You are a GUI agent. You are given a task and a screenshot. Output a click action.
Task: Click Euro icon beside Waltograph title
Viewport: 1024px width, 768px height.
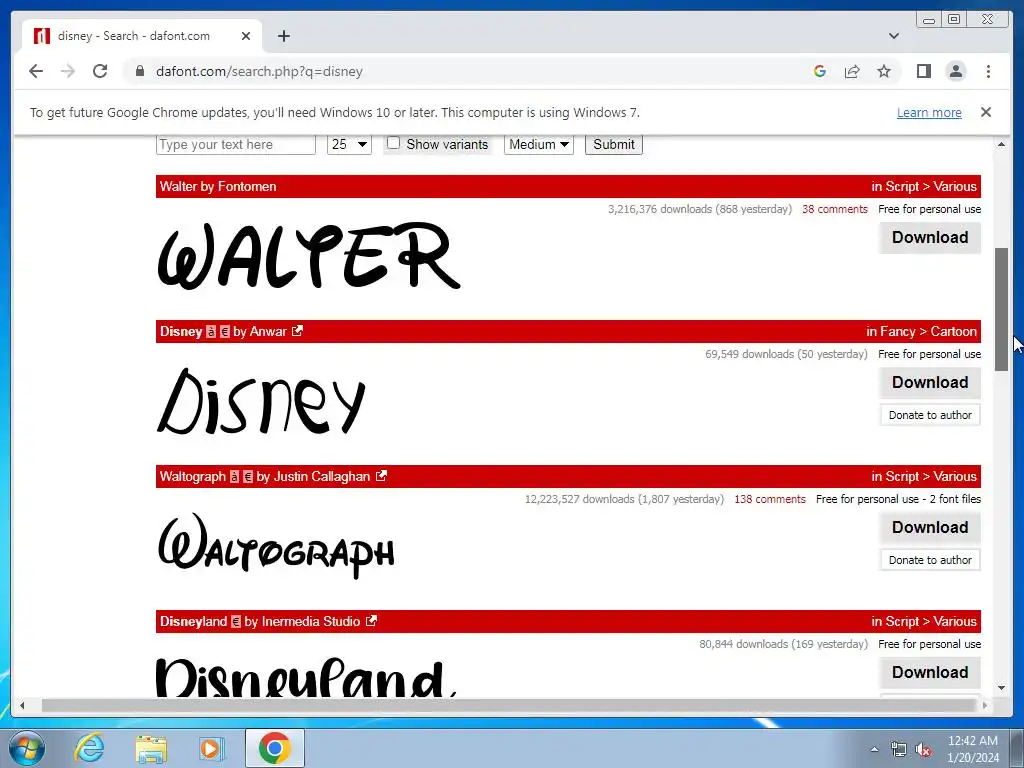click(248, 477)
